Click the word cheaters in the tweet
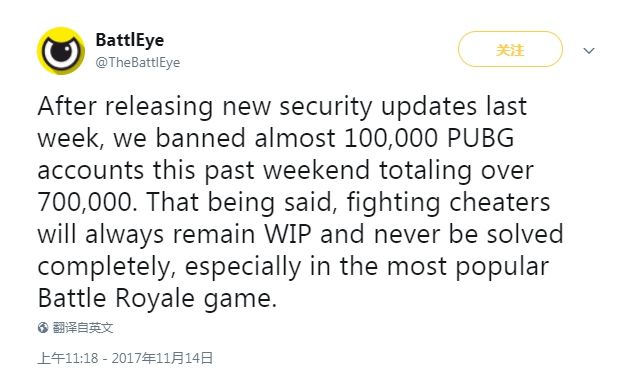 coord(499,202)
